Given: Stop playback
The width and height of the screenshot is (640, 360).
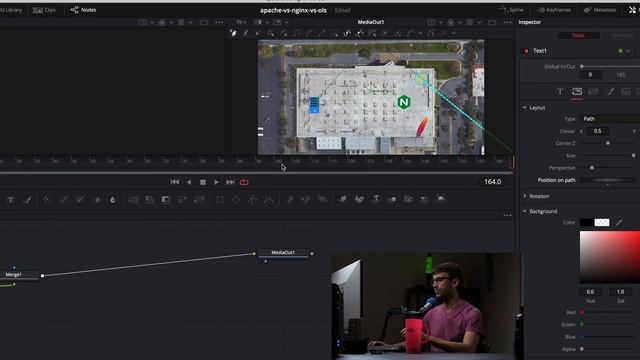Looking at the screenshot, I should 203,182.
